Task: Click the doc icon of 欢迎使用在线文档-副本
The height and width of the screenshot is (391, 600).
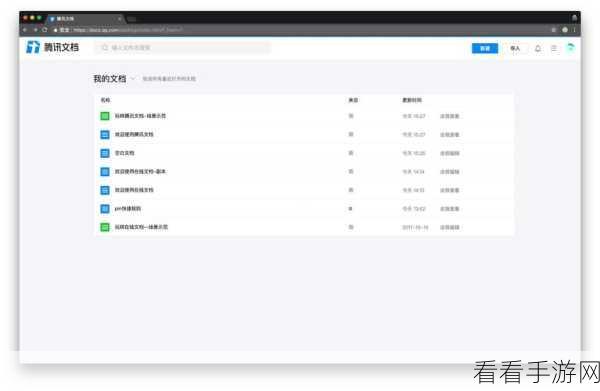Action: [105, 171]
